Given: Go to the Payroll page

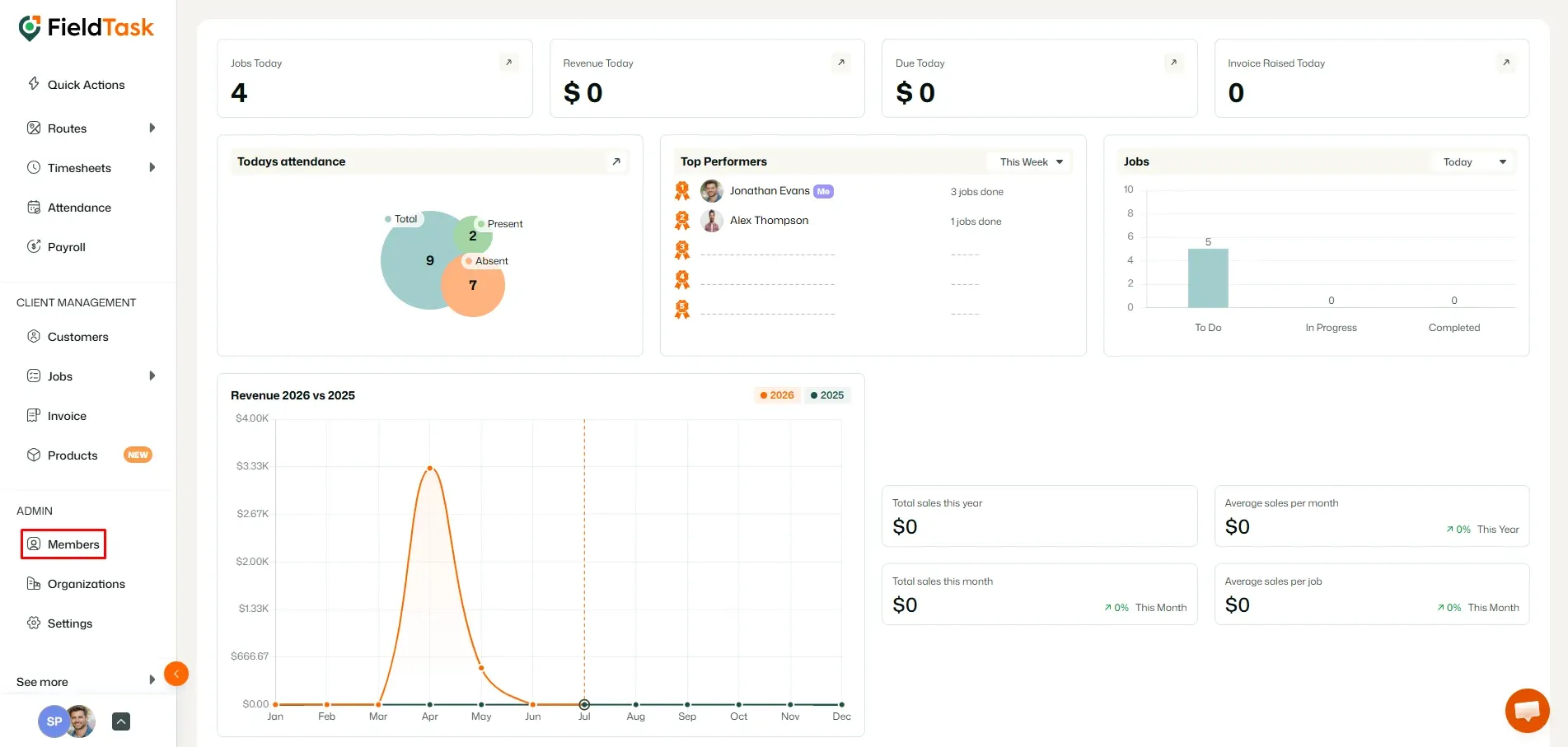Looking at the screenshot, I should click(x=67, y=247).
